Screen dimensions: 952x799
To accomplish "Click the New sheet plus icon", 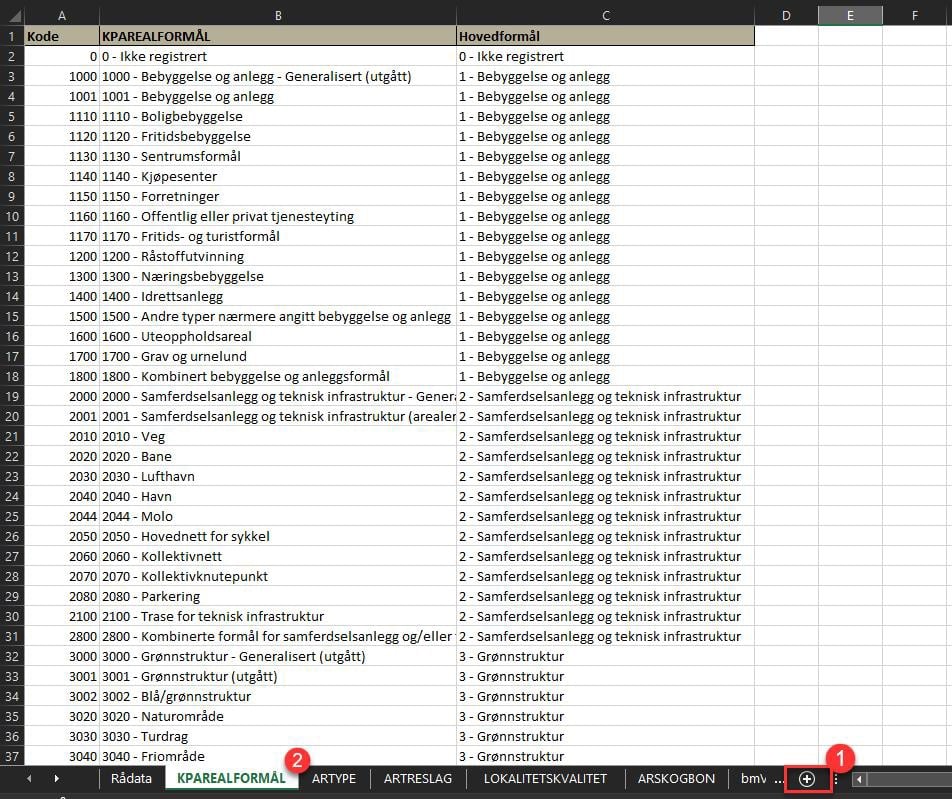I will pos(807,779).
